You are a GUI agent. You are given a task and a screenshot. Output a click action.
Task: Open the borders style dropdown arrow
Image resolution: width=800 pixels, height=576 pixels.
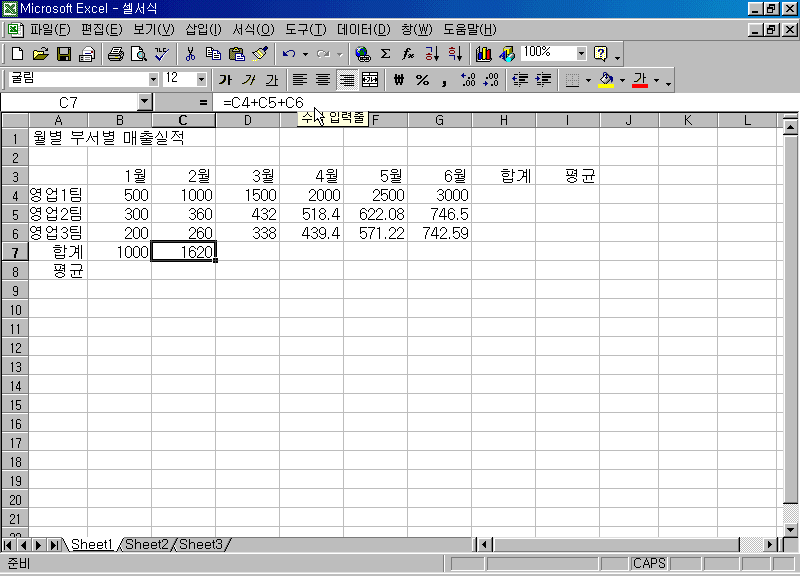[588, 80]
